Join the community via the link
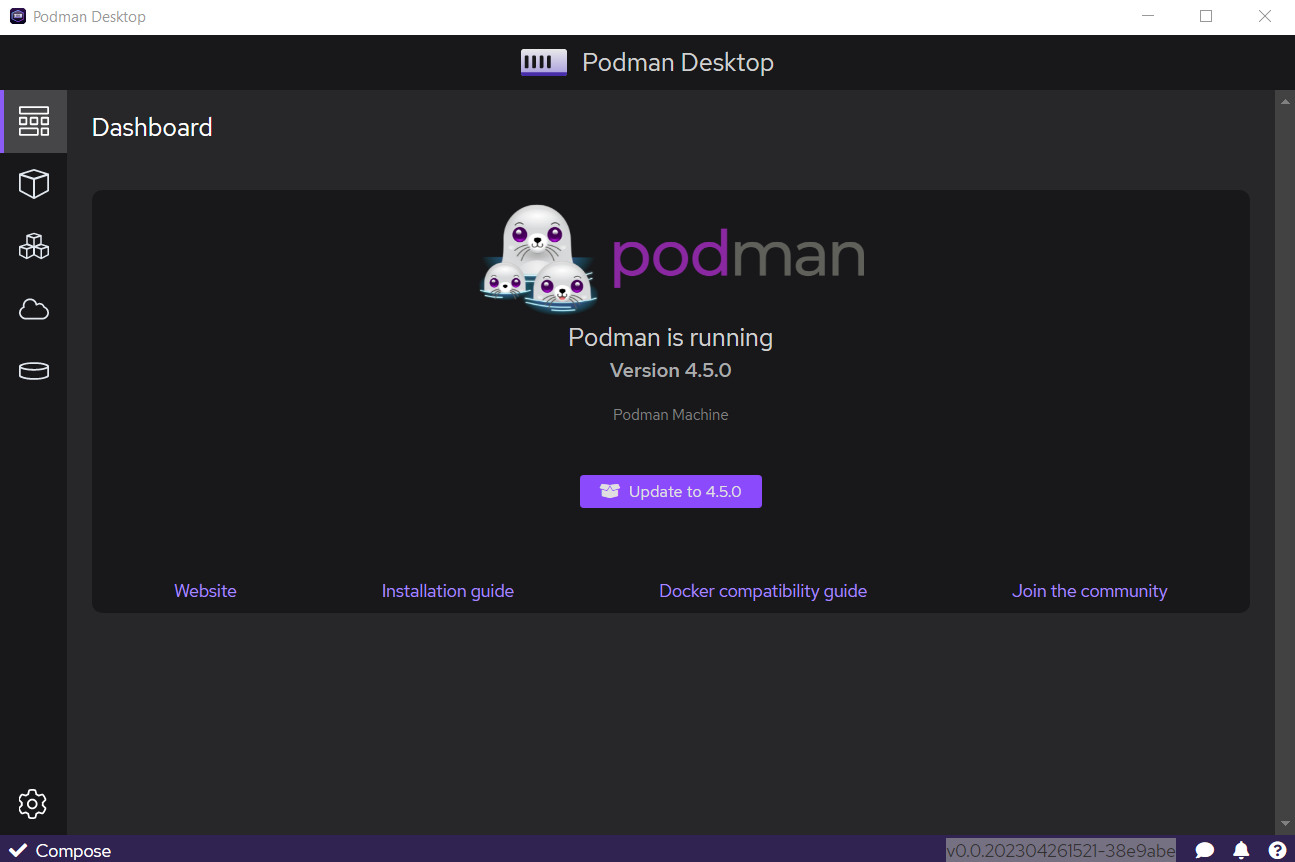Viewport: 1295px width, 862px height. coord(1089,591)
